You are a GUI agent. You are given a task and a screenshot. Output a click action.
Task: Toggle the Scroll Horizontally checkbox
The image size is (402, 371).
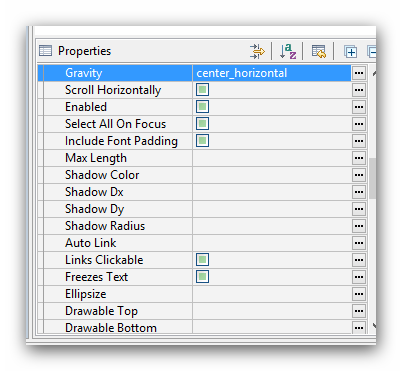pyautogui.click(x=202, y=90)
